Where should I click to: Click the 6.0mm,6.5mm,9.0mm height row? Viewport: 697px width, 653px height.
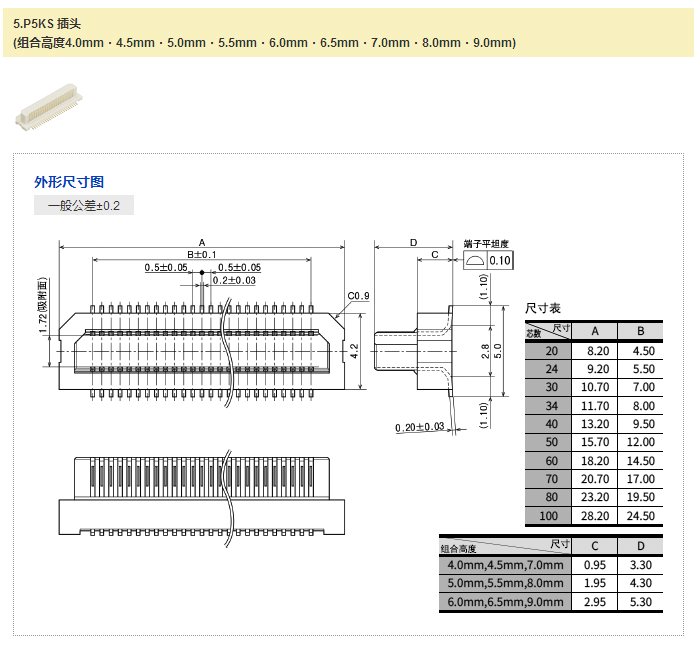point(506,602)
